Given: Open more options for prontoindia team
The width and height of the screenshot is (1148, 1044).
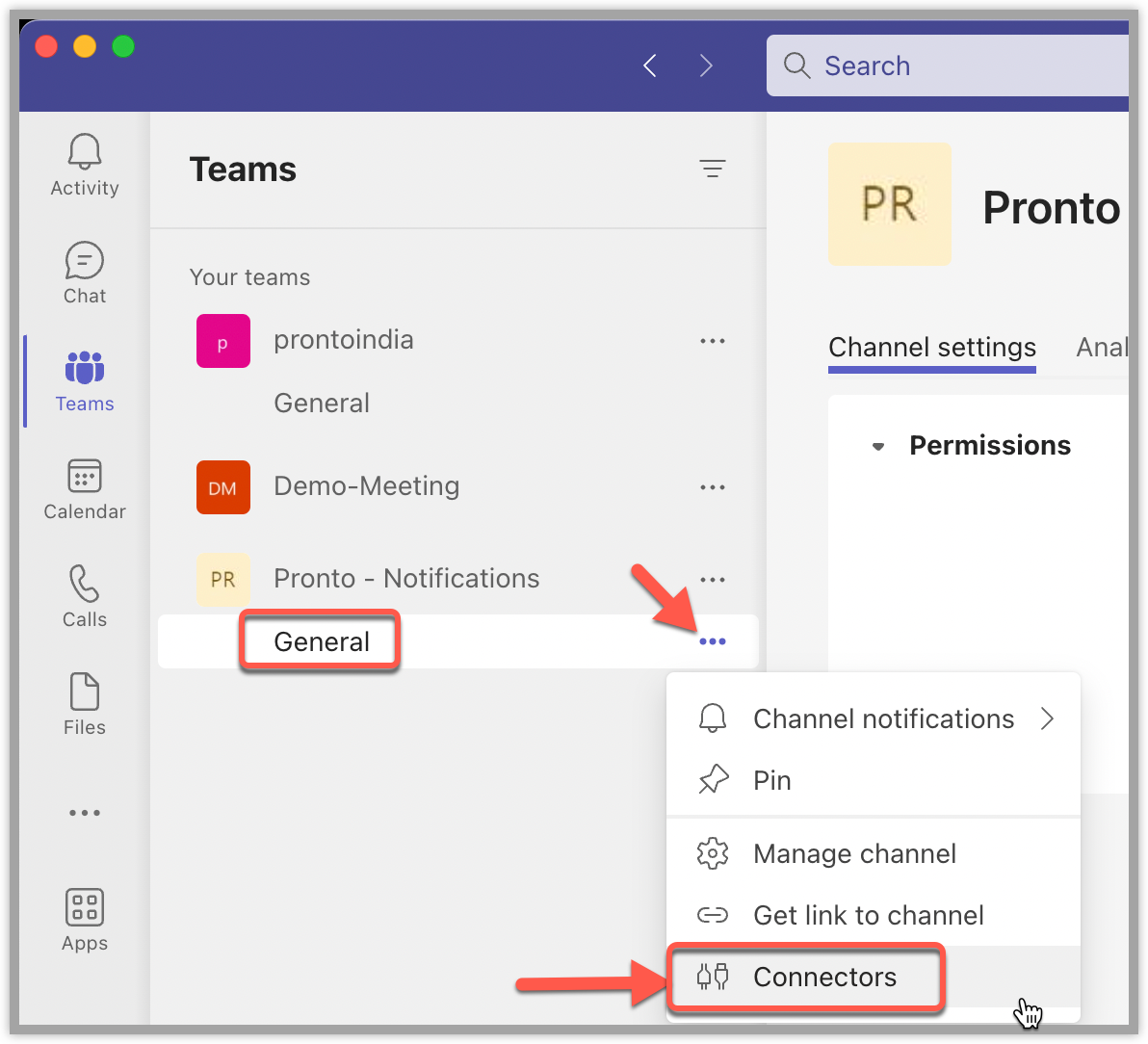Looking at the screenshot, I should coord(713,341).
